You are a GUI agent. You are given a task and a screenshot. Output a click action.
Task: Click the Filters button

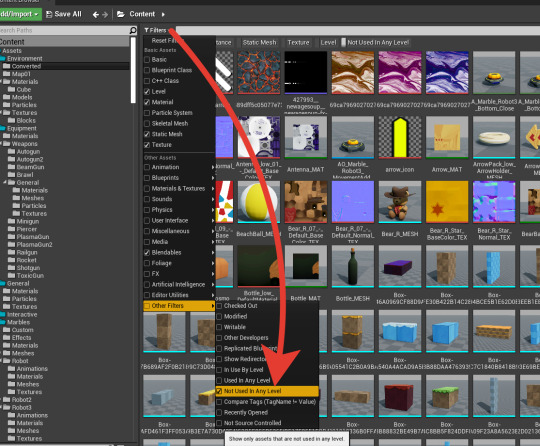157,30
